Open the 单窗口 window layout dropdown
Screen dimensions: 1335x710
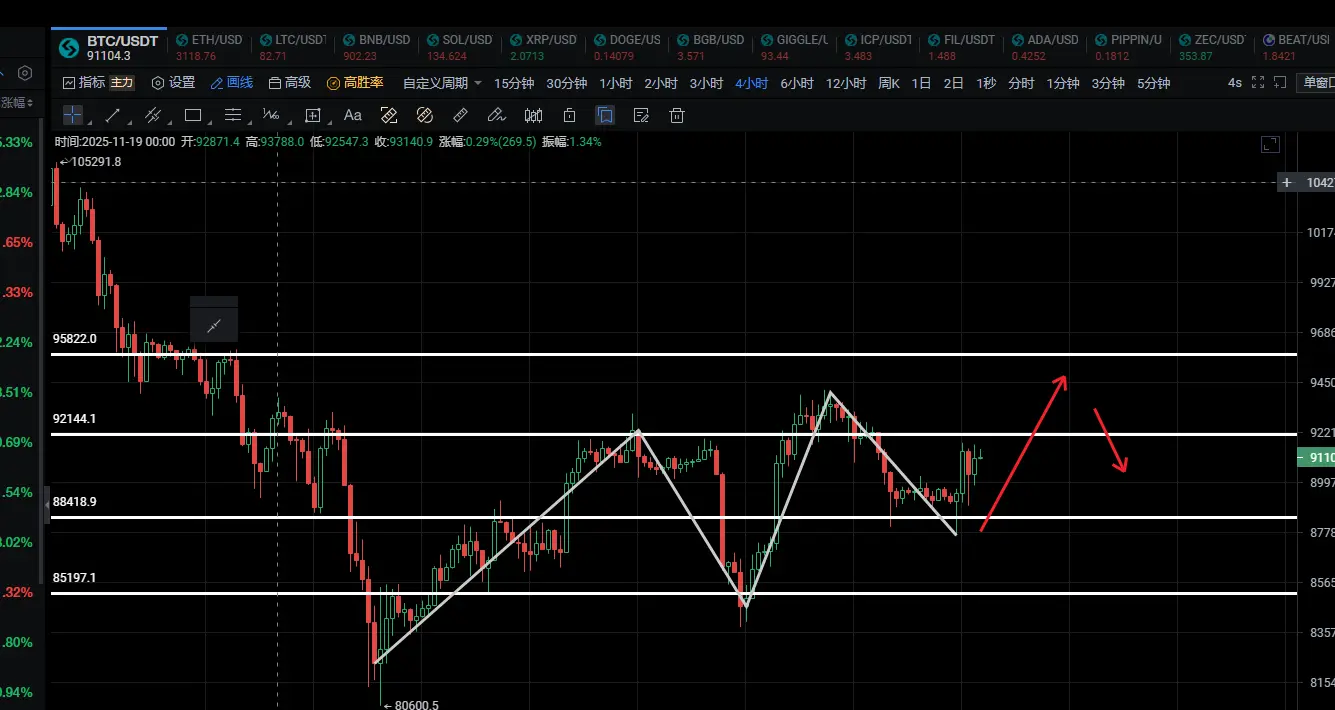1316,83
